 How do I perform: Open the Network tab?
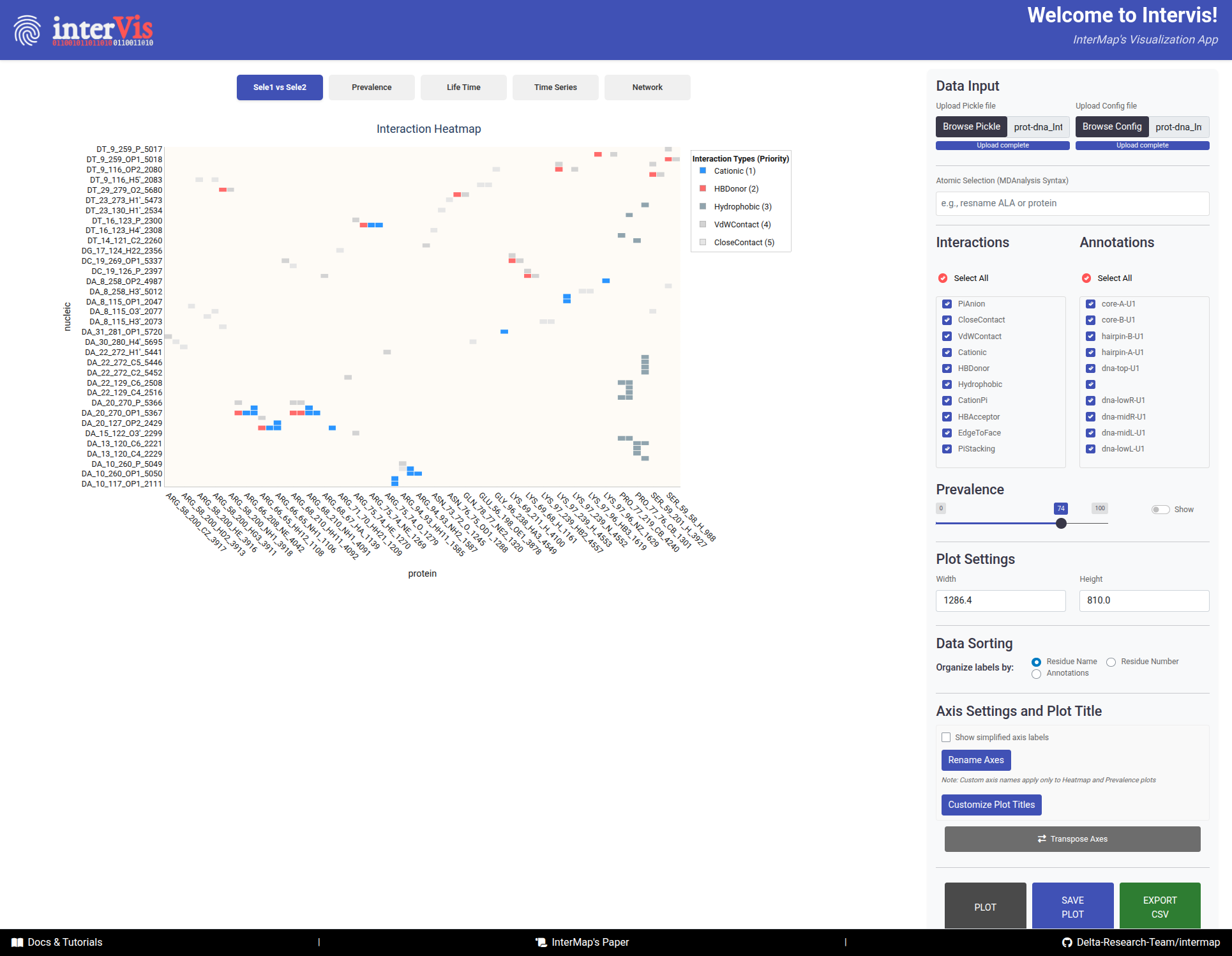coord(647,87)
